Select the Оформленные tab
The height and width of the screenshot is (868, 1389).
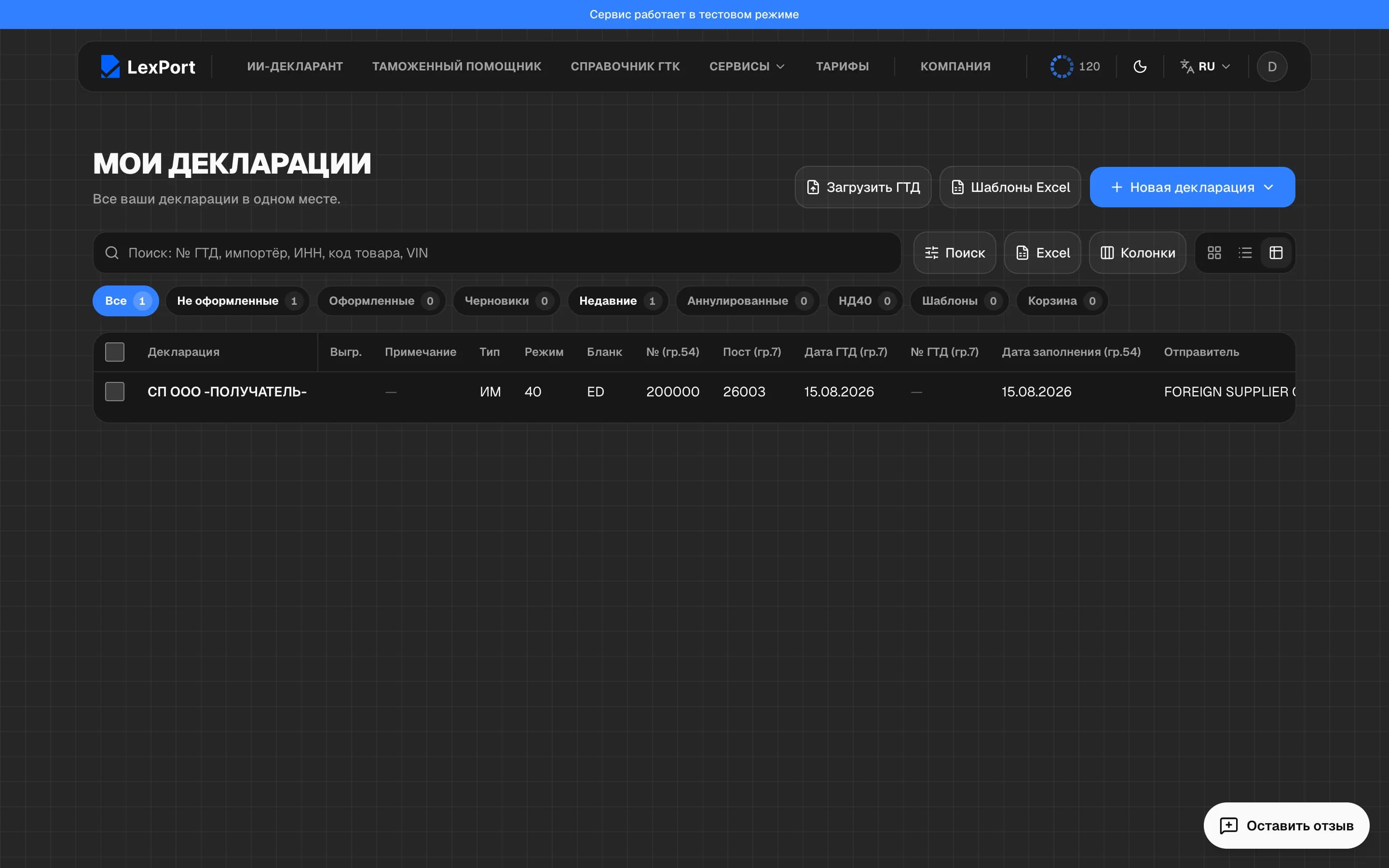coord(381,301)
